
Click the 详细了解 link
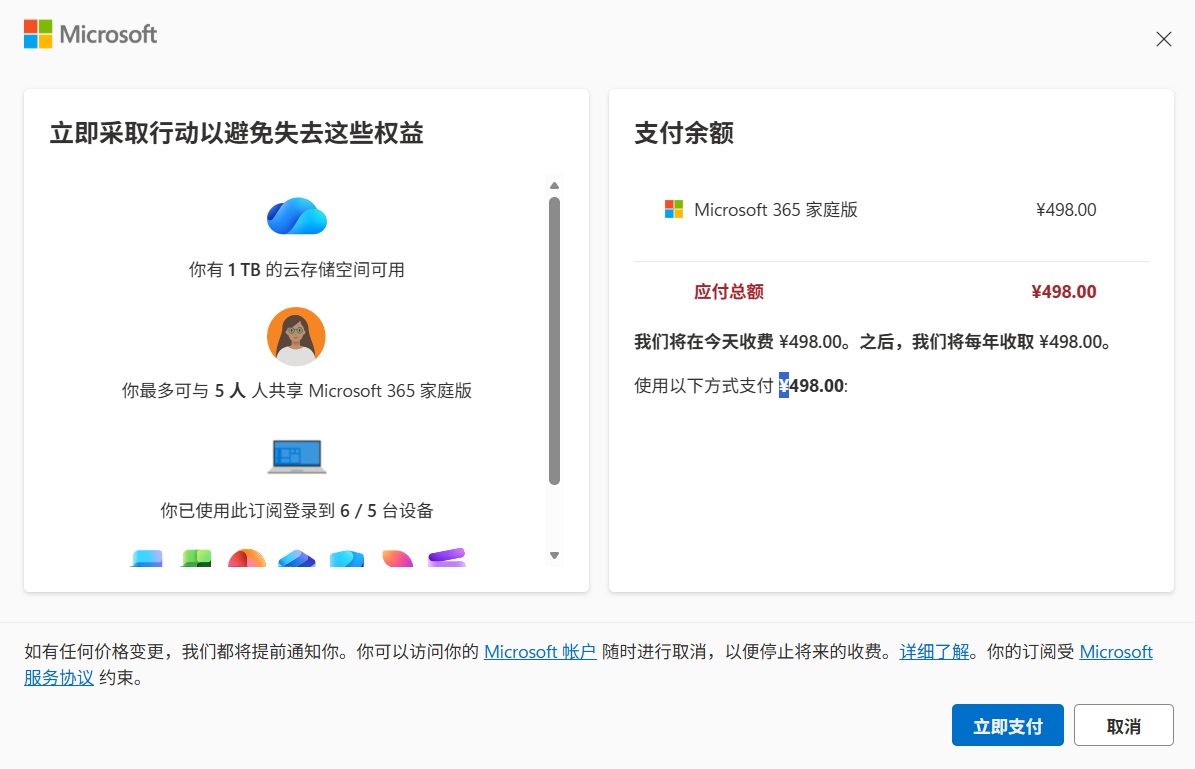click(x=933, y=651)
